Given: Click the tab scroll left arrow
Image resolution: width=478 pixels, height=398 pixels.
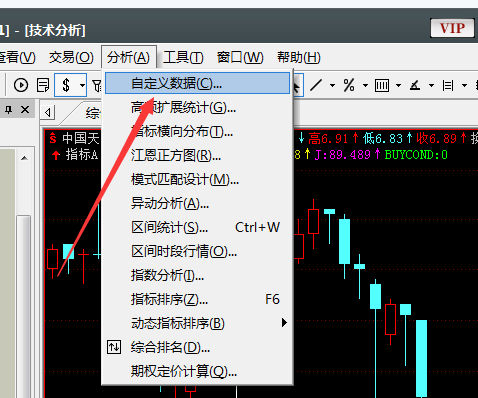Looking at the screenshot, I should tap(48, 113).
